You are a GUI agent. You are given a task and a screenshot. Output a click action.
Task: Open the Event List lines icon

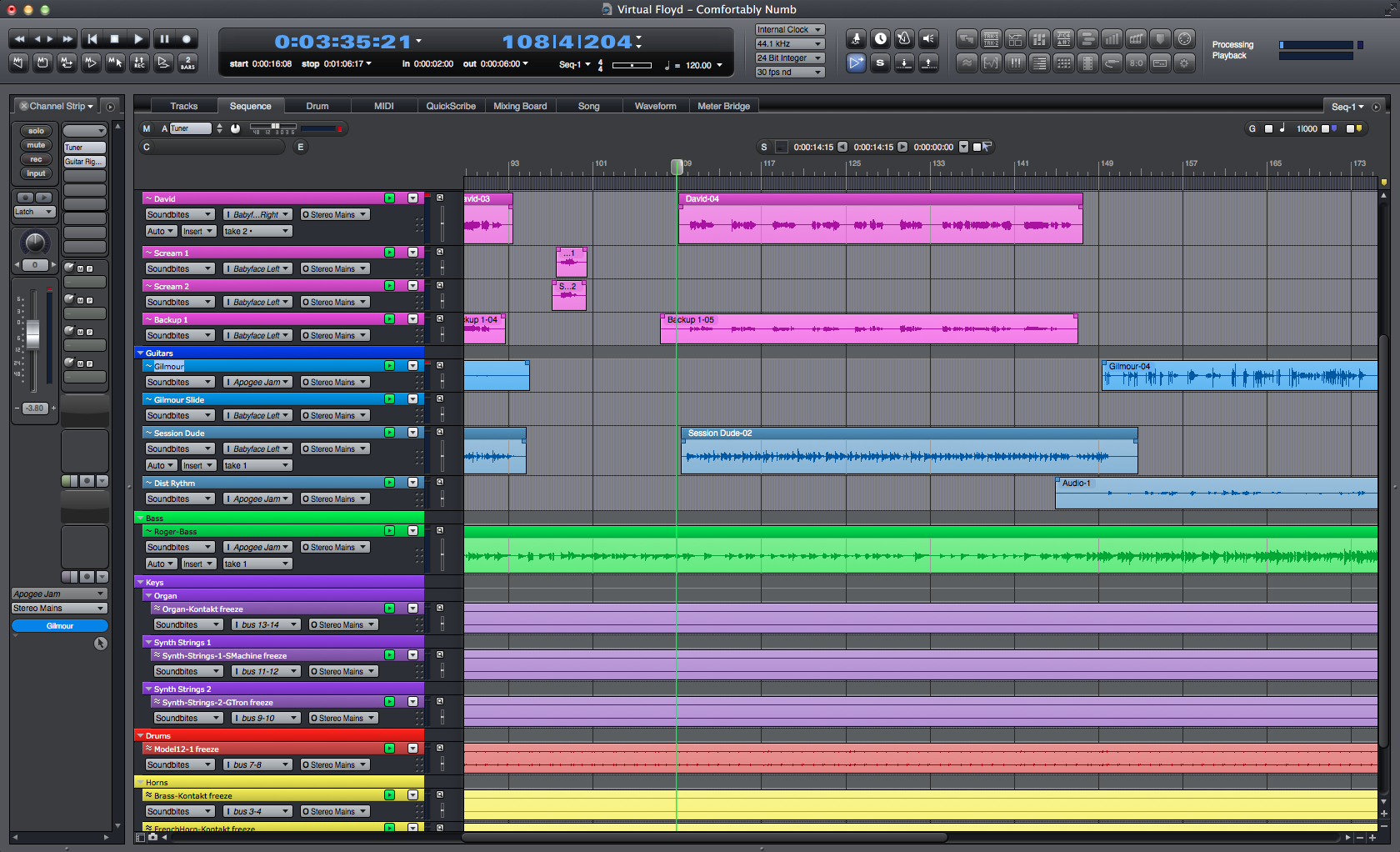pos(1039,63)
